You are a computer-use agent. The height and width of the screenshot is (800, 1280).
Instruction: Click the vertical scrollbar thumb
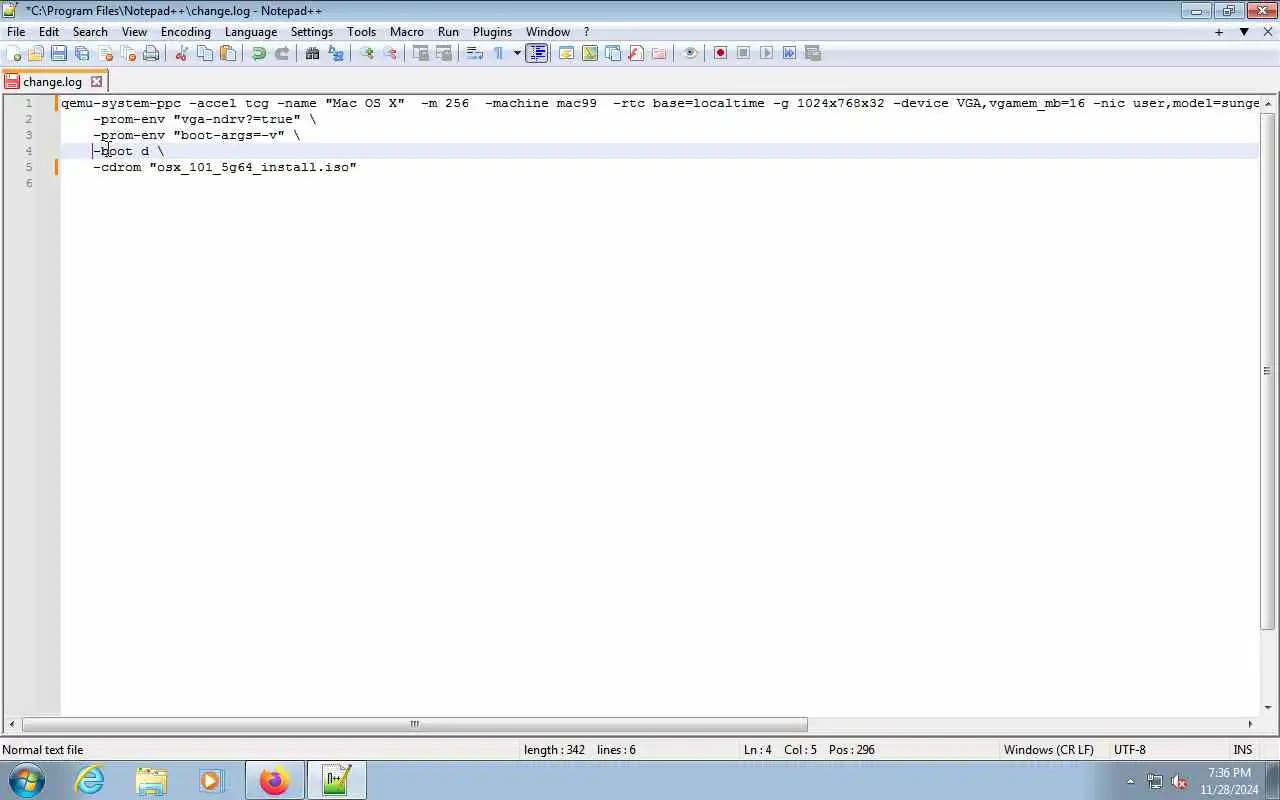[1267, 371]
